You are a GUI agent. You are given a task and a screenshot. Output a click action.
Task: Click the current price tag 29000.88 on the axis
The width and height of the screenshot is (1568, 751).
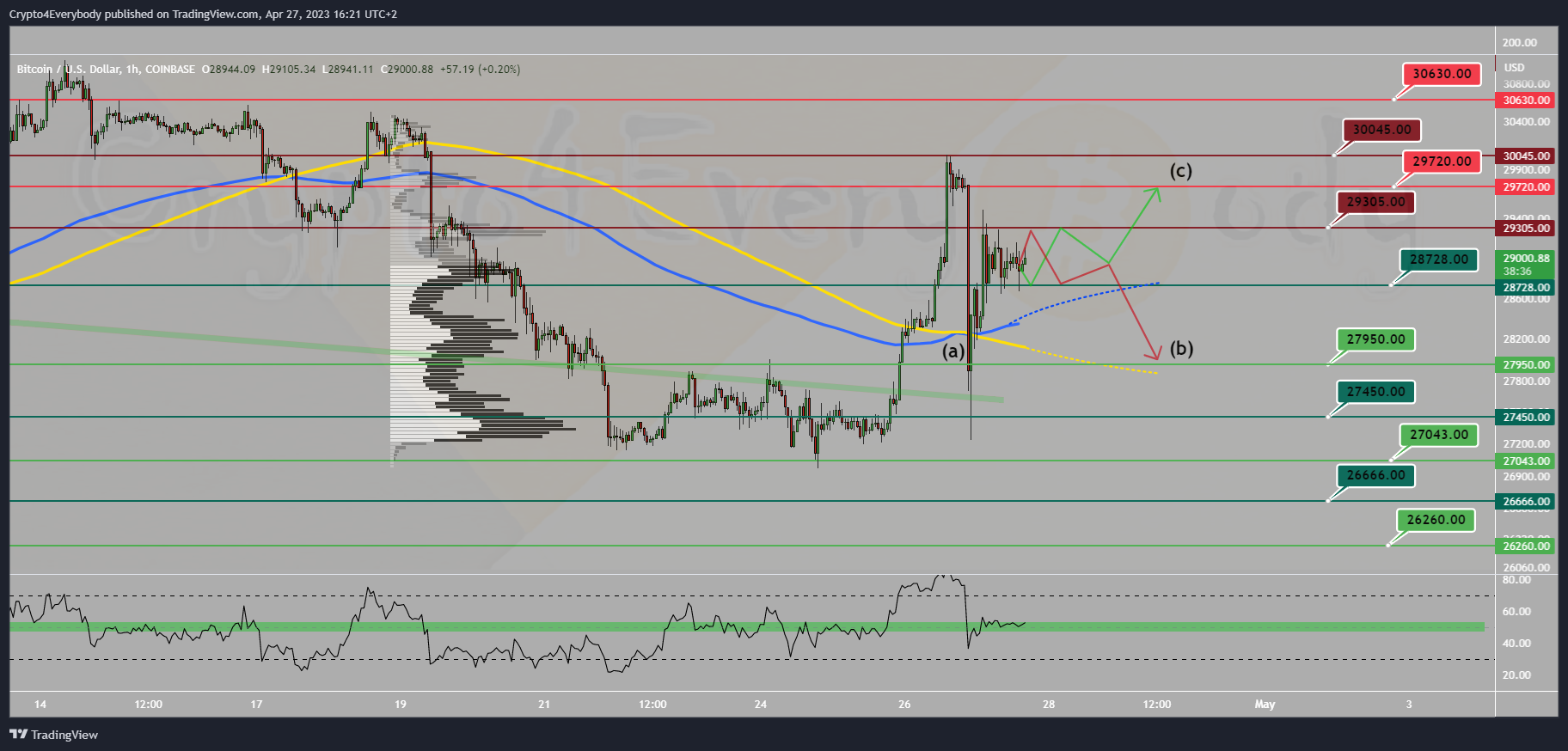click(1526, 264)
